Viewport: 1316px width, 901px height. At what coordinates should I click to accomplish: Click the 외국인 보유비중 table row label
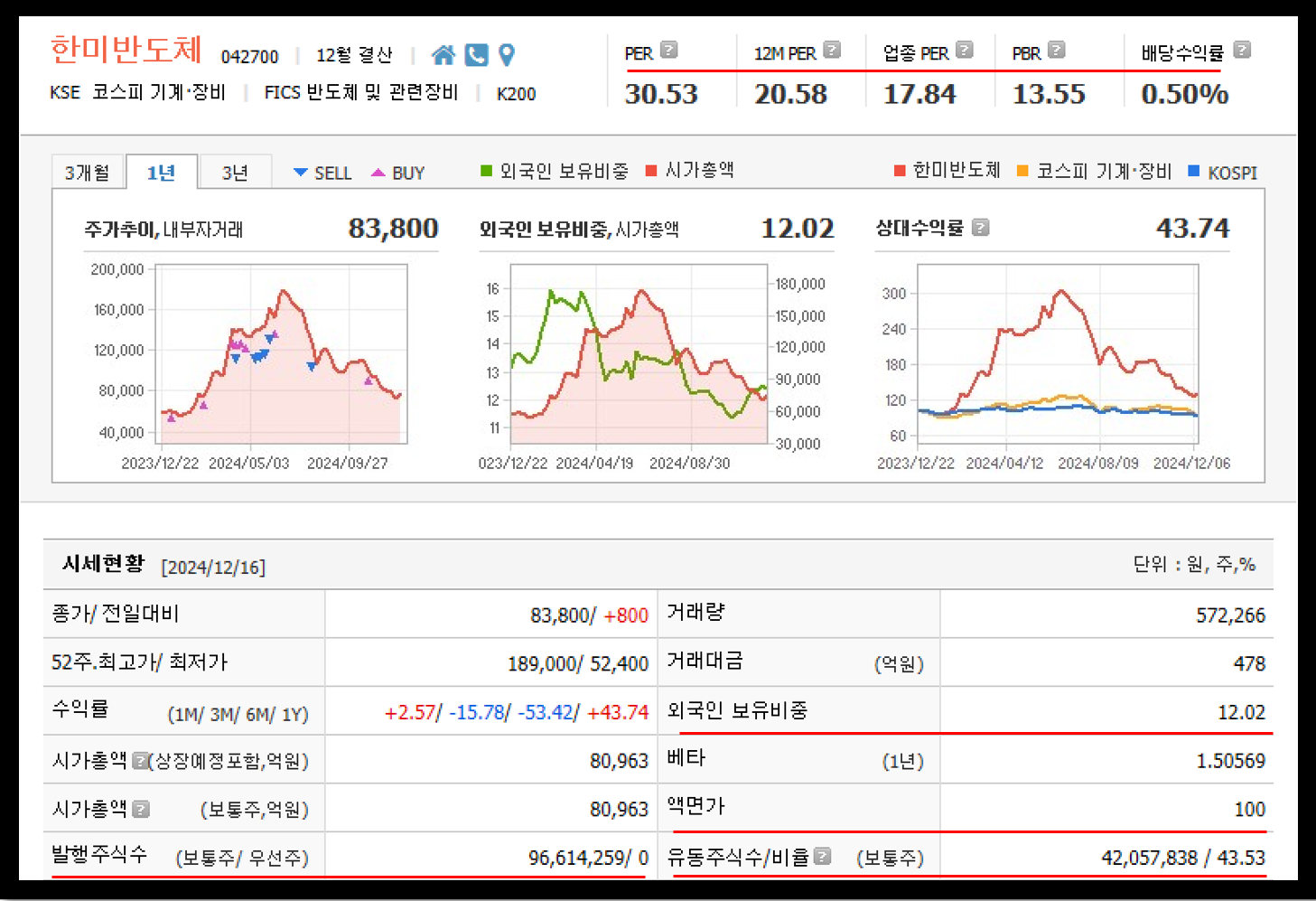[x=737, y=711]
